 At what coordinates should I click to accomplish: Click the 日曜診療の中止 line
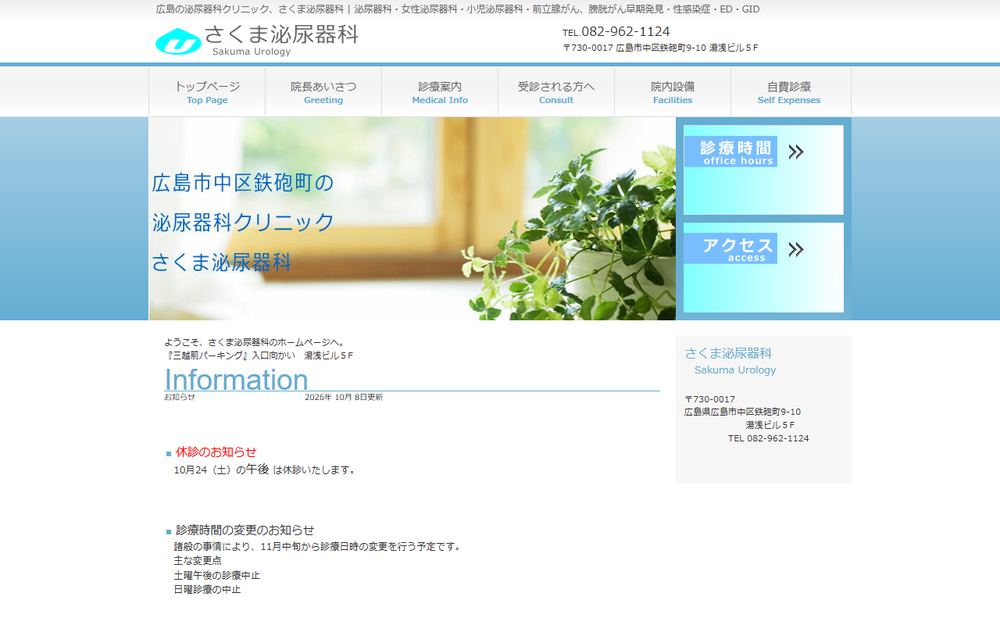pyautogui.click(x=207, y=590)
